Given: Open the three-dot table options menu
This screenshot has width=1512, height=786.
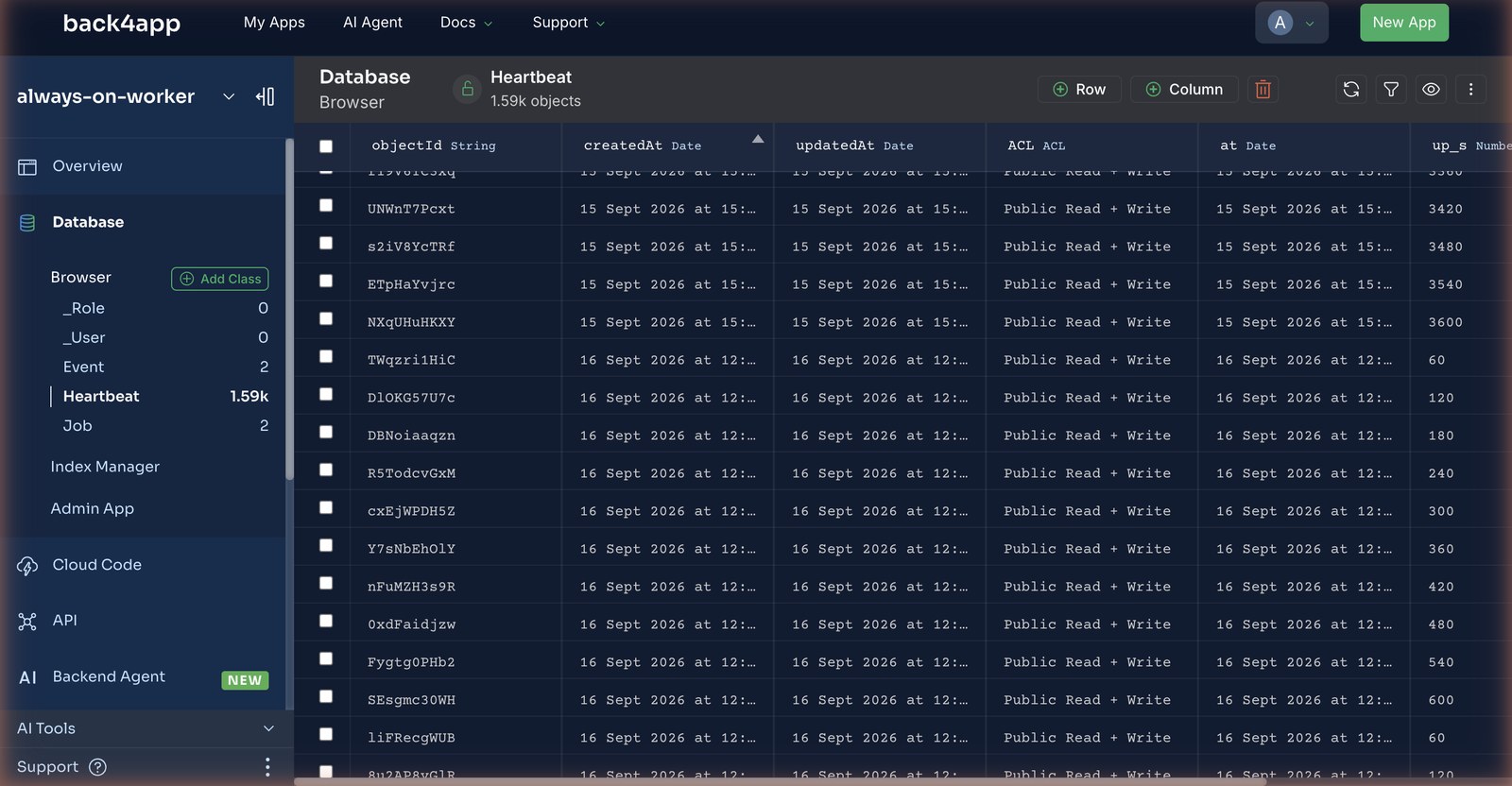Looking at the screenshot, I should pyautogui.click(x=1470, y=89).
